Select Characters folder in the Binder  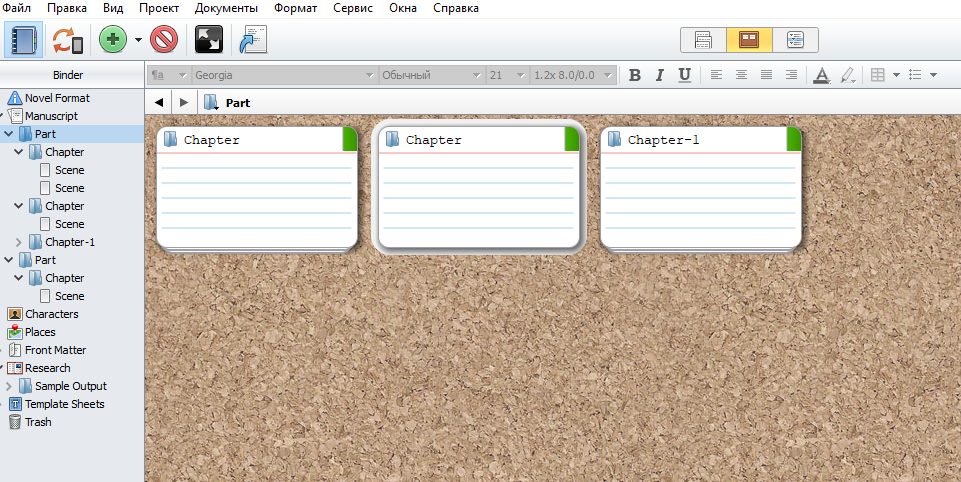coord(51,314)
